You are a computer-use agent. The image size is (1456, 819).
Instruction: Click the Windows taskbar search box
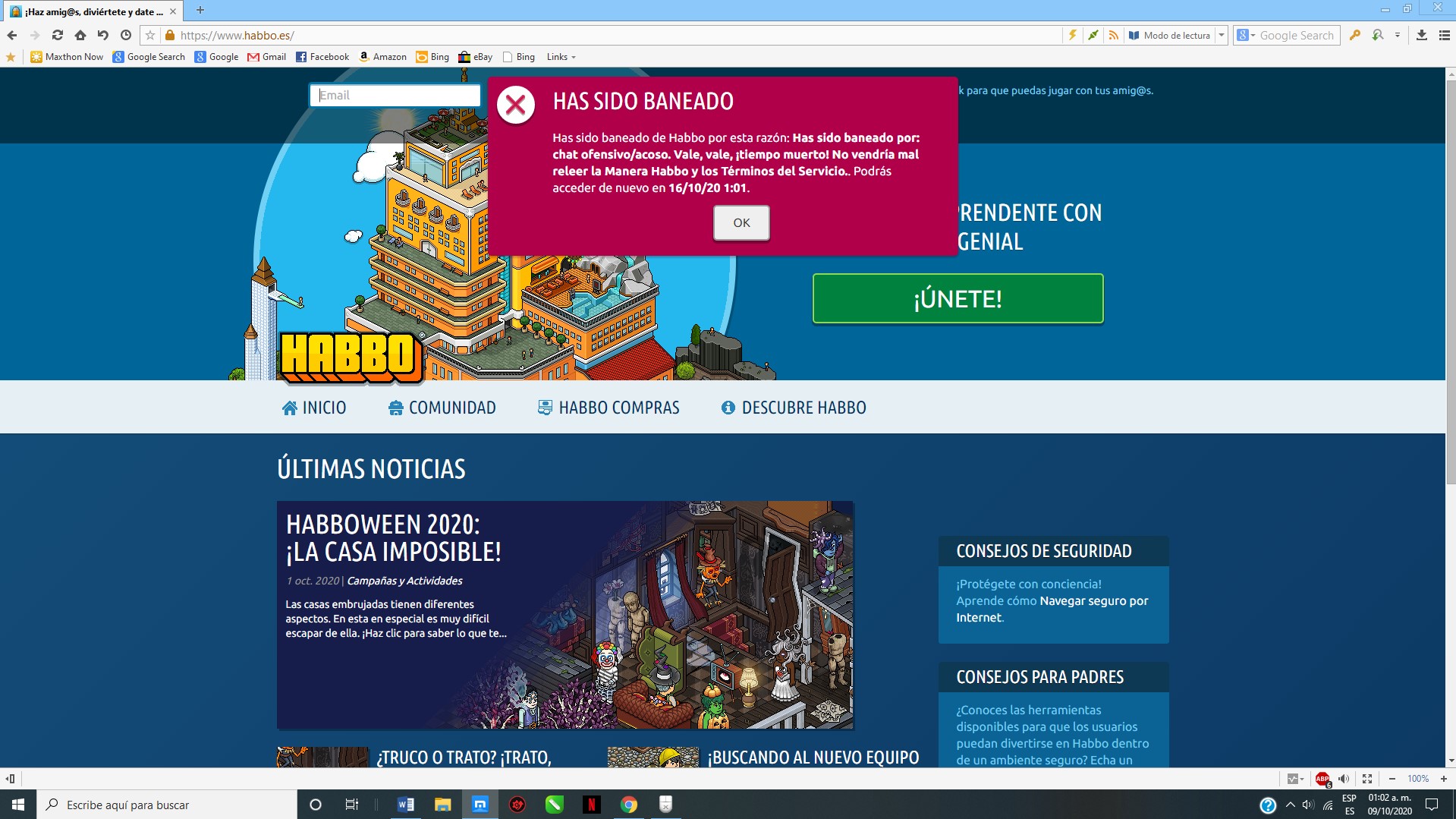167,804
